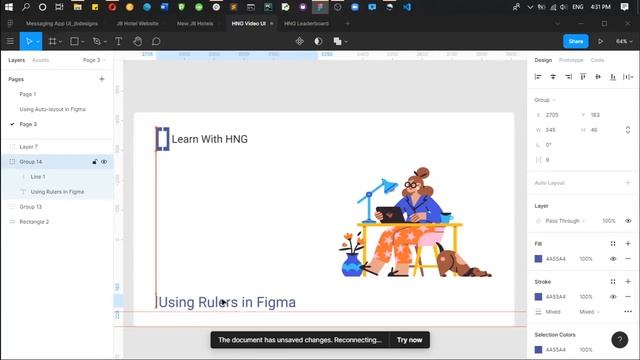Open the Pass Through blend mode dropdown

(x=565, y=221)
